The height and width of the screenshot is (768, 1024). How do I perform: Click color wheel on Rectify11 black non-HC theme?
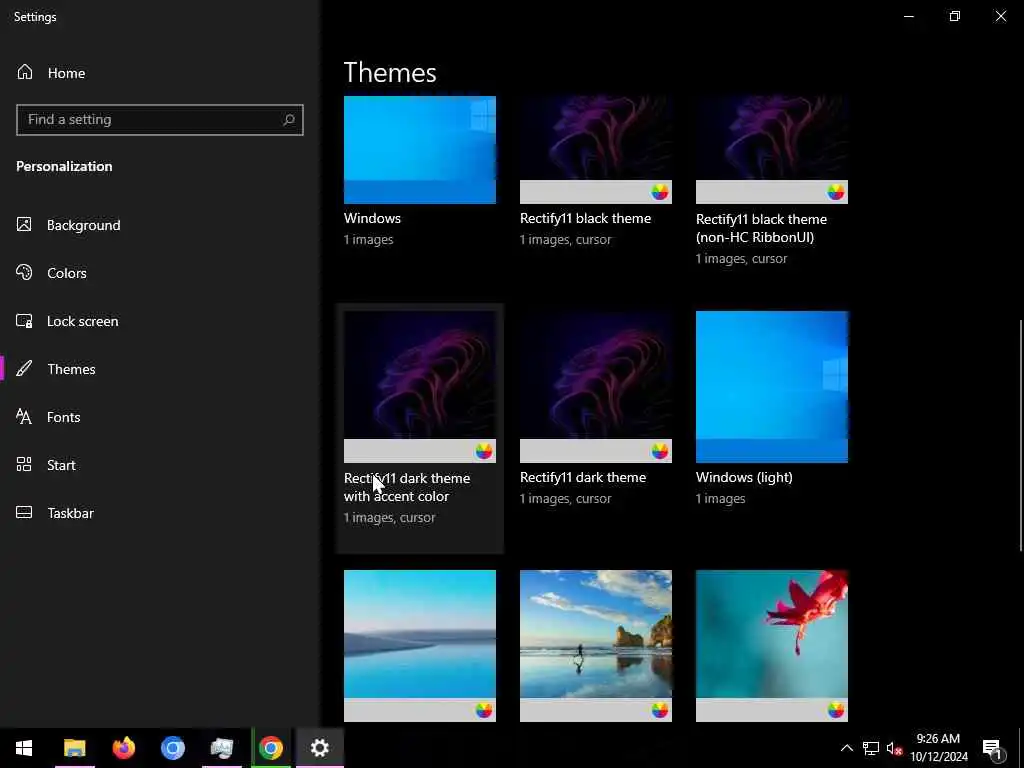click(x=836, y=192)
